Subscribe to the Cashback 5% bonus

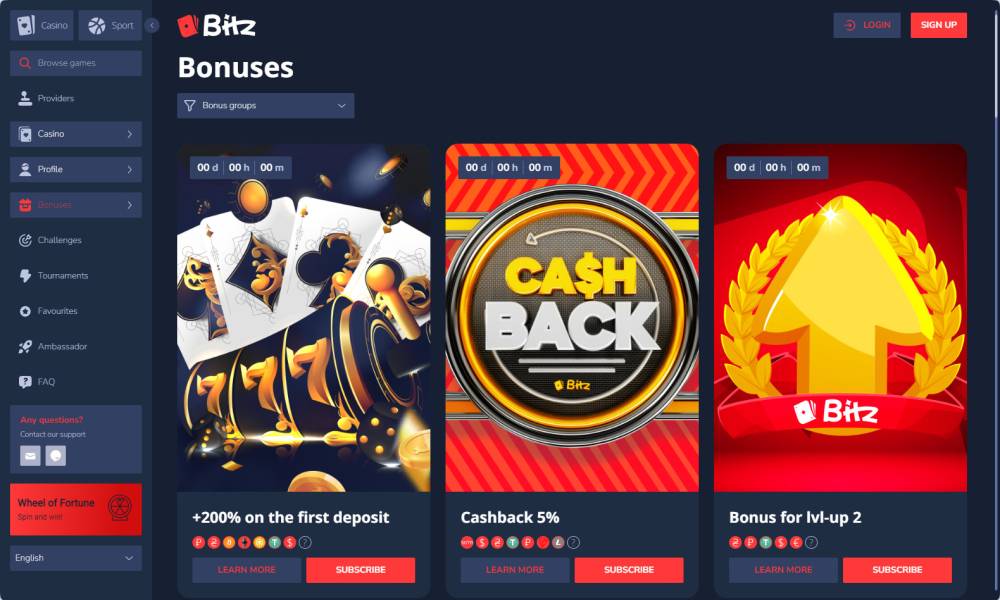pos(629,569)
